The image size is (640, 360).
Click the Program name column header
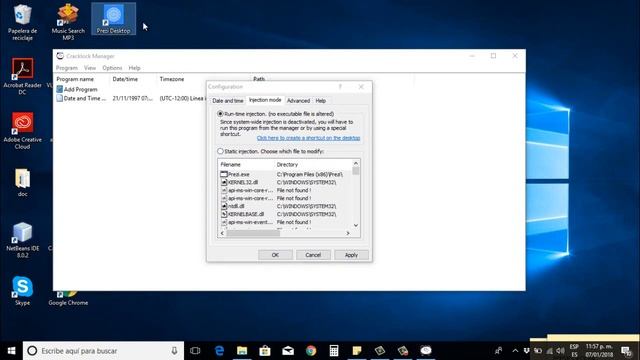coord(83,79)
